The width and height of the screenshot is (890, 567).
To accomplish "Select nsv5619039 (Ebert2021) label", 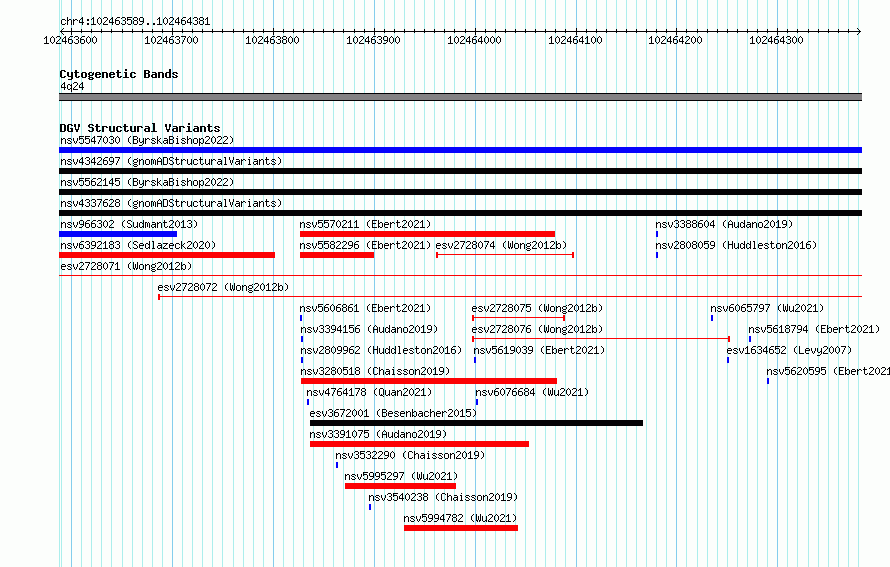I will [x=539, y=350].
